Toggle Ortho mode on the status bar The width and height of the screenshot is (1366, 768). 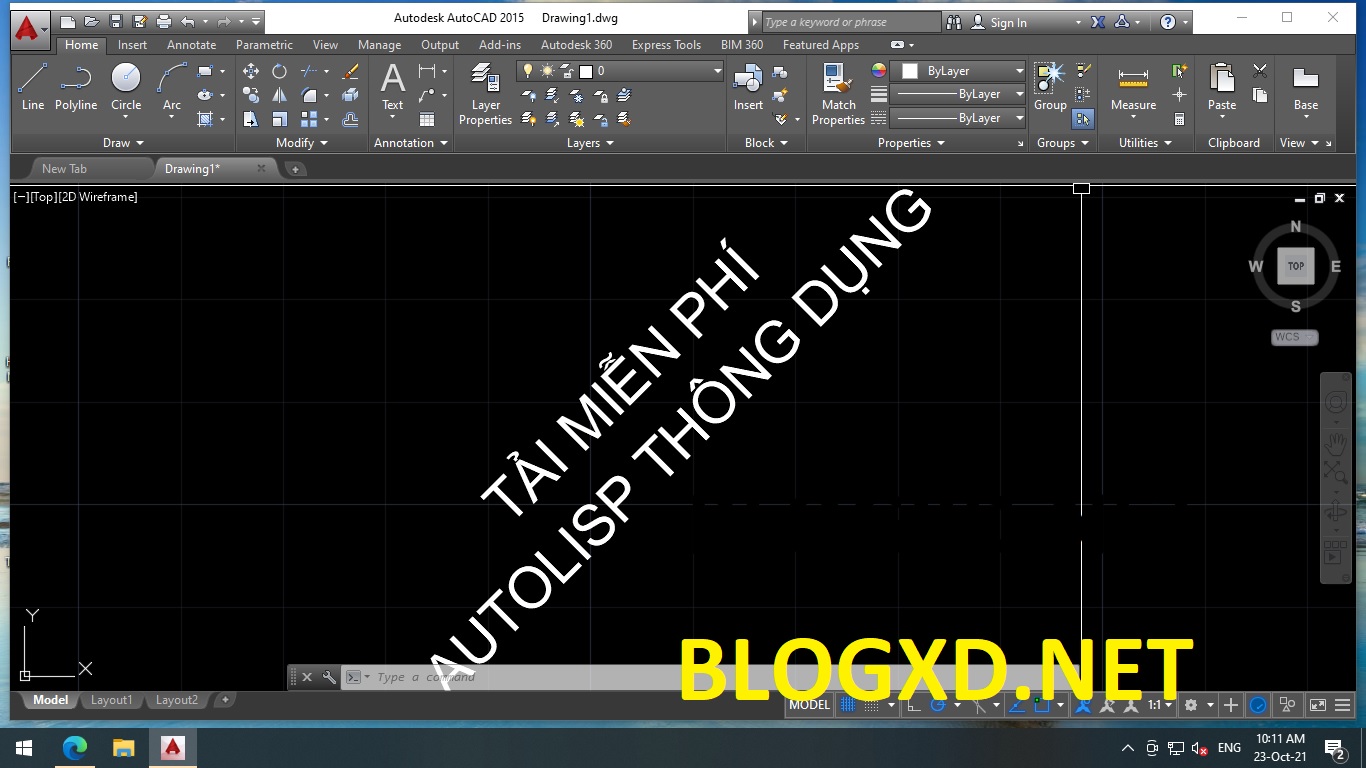[913, 705]
